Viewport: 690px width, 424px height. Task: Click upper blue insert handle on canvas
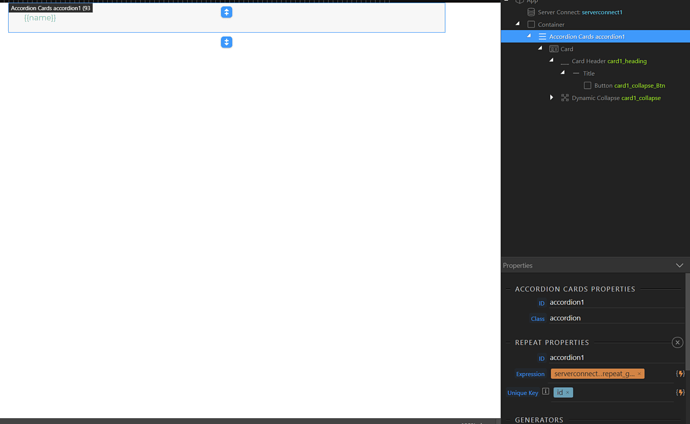[226, 12]
